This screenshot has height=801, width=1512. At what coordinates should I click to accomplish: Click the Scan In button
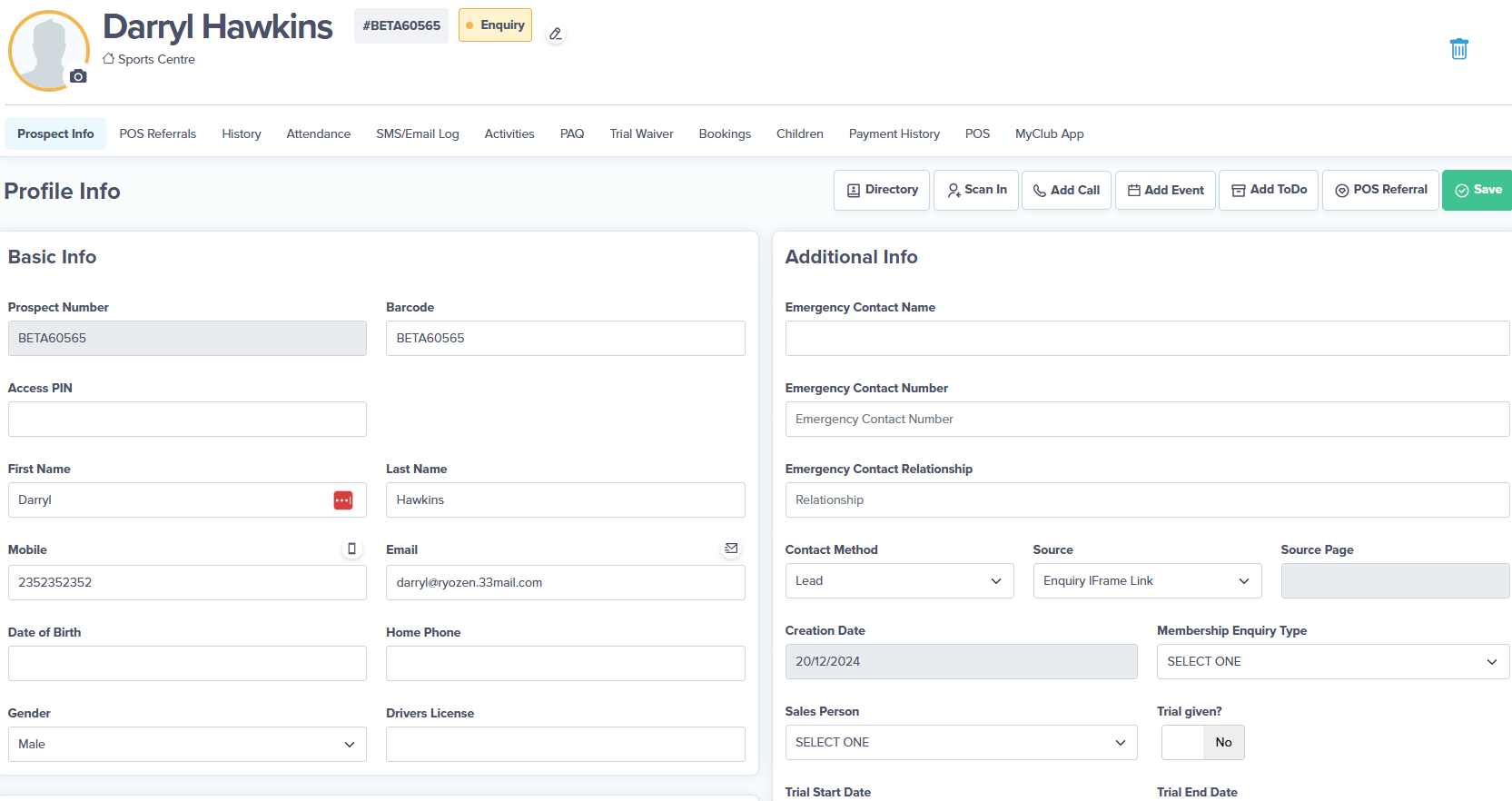tap(976, 190)
